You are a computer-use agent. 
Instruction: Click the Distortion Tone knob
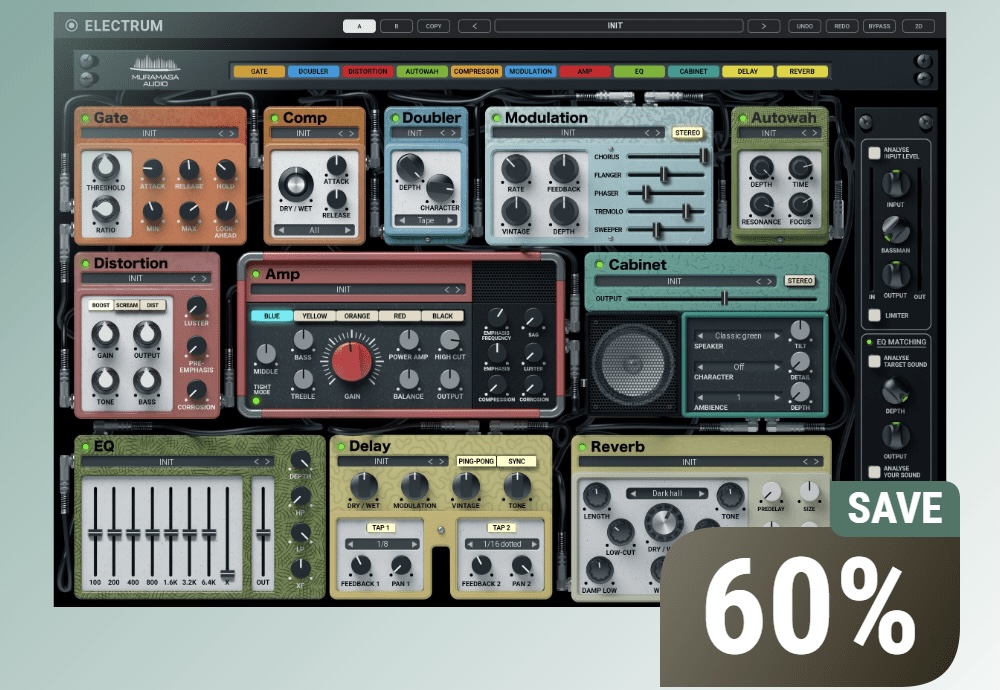(x=105, y=381)
